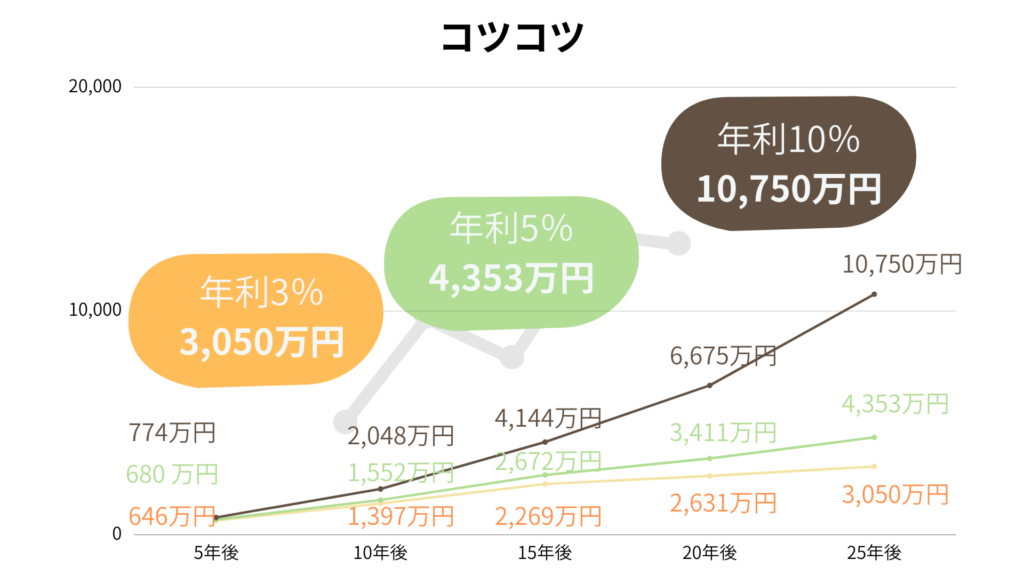Select the green 年利5% bubble
The height and width of the screenshot is (576, 1024).
coord(511,262)
